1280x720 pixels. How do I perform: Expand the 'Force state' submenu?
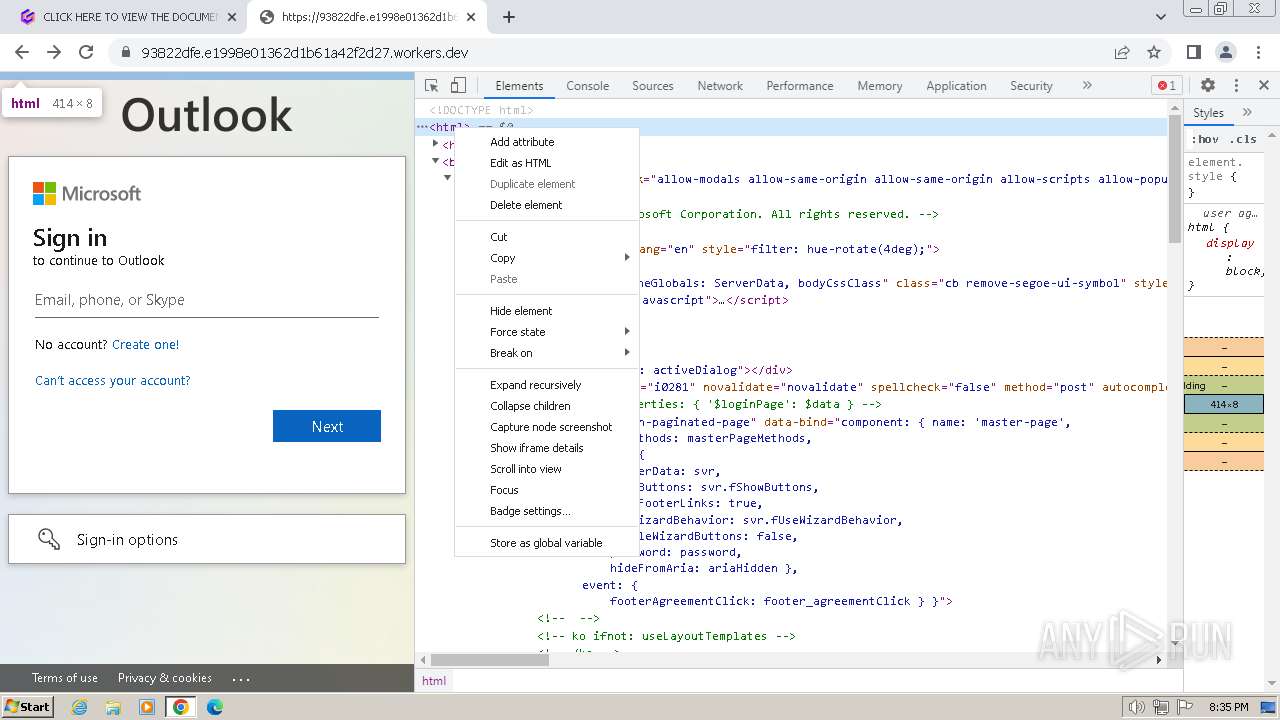pyautogui.click(x=547, y=332)
